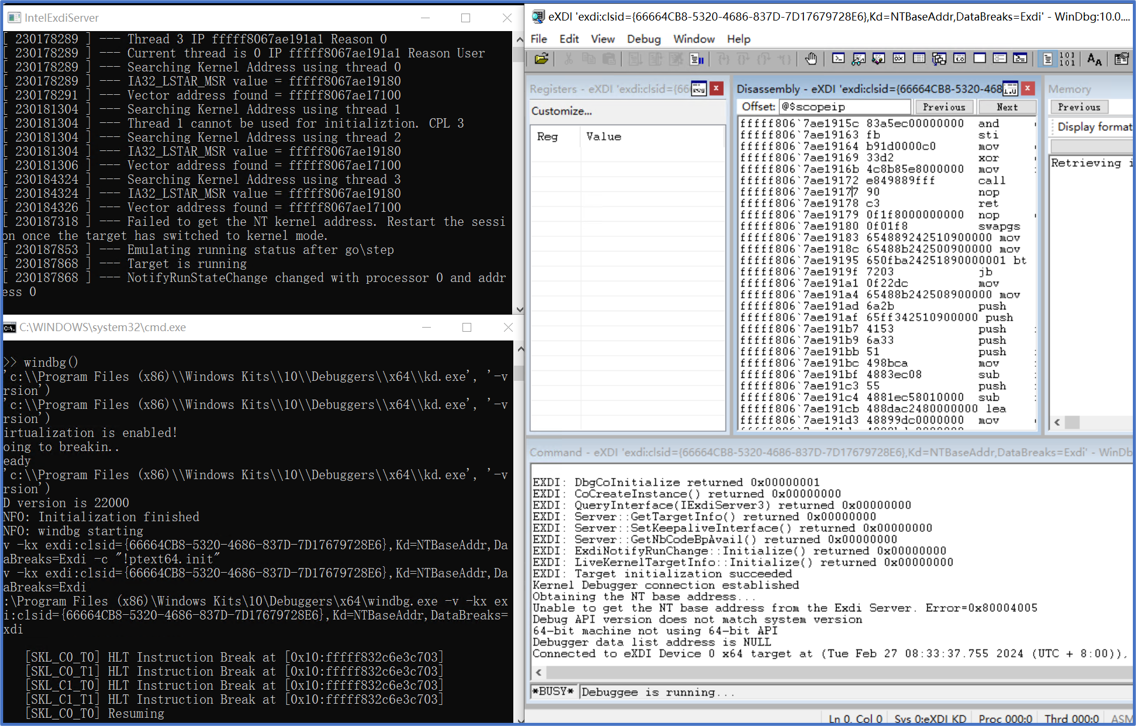The height and width of the screenshot is (726, 1136).
Task: Toggle Source mode off (101) button
Action: tap(1067, 60)
